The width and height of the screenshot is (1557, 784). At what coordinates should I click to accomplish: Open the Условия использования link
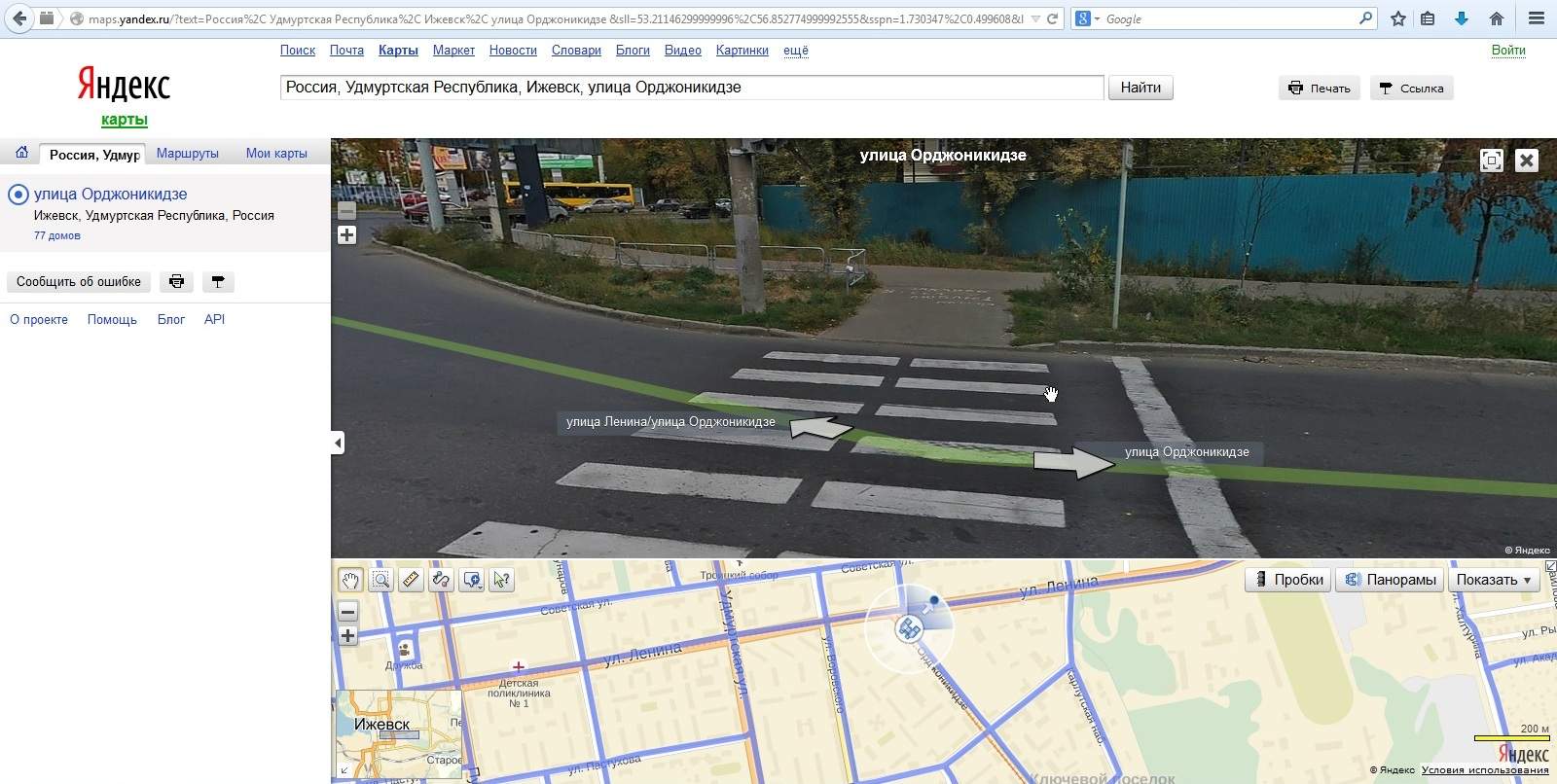pos(1485,770)
